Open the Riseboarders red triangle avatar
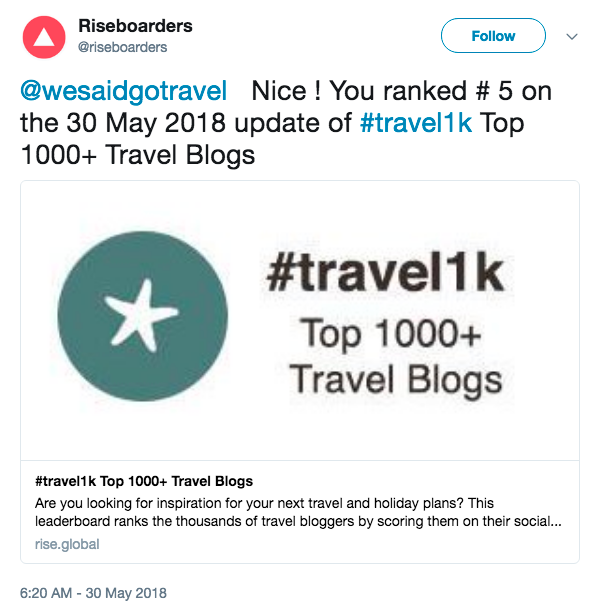Screen dimensions: 613x612 (44, 37)
